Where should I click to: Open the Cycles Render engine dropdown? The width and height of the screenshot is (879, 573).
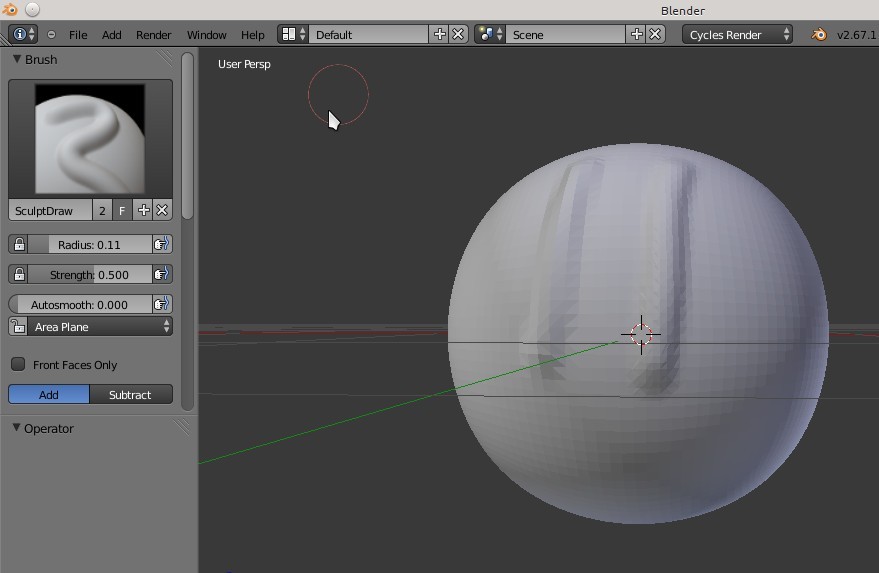[738, 34]
